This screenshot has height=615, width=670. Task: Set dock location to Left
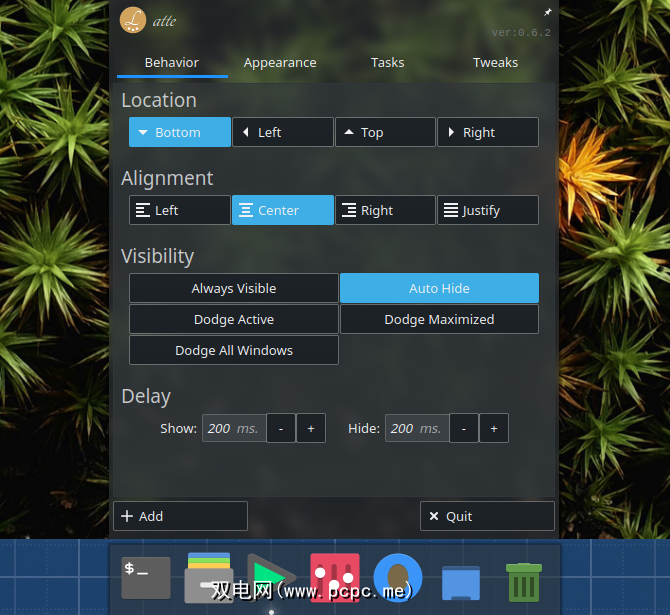point(283,132)
